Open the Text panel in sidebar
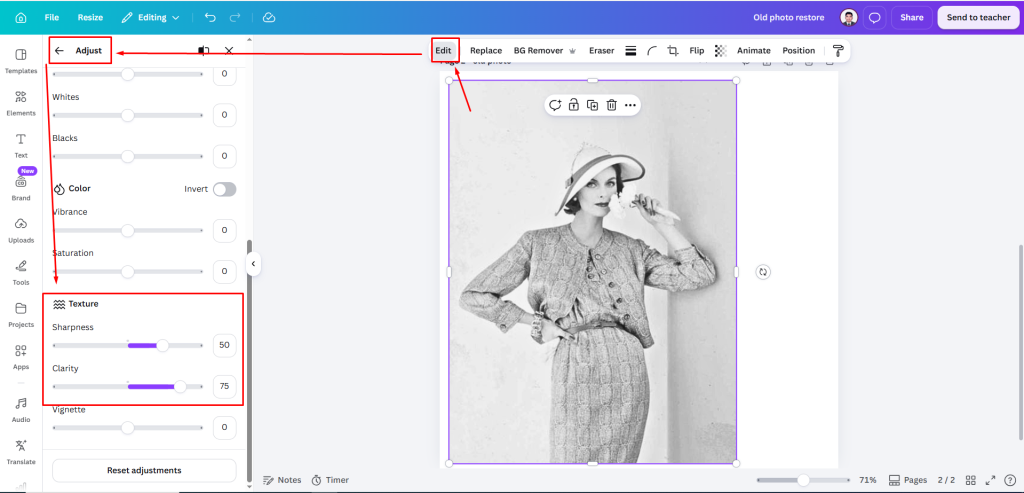Screen dimensions: 1024x493 click(21, 146)
